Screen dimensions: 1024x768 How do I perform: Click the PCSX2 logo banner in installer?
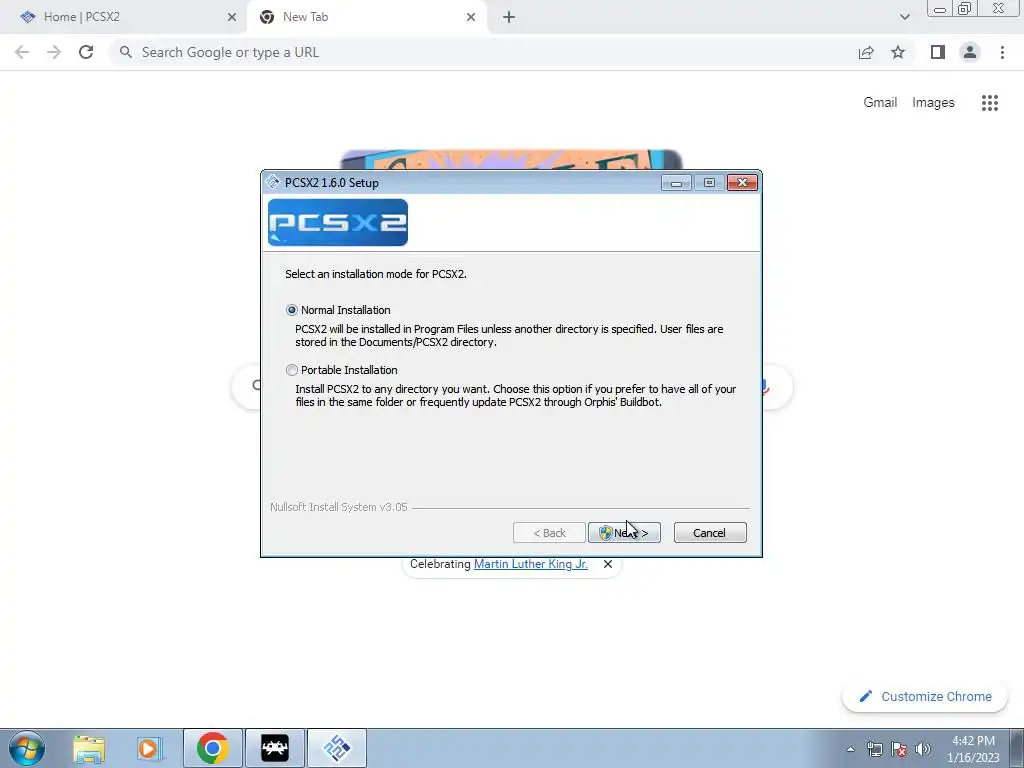[338, 223]
